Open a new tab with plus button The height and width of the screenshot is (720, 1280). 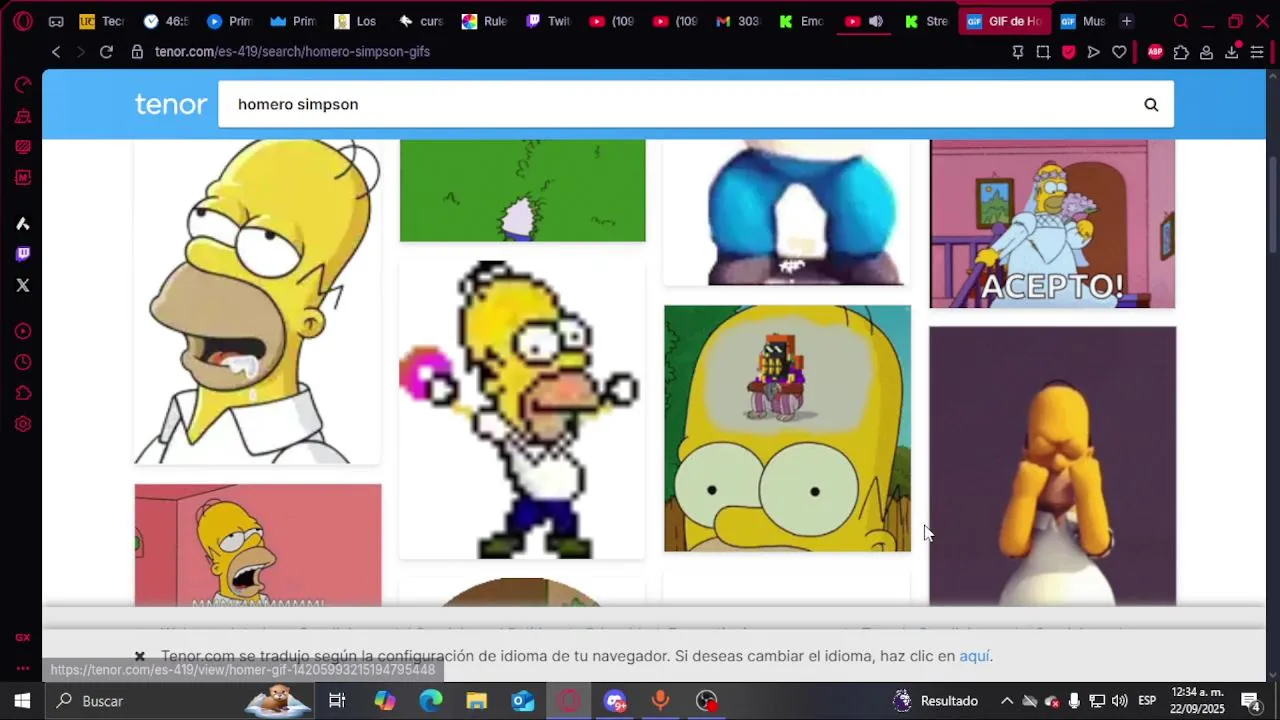pos(1127,21)
